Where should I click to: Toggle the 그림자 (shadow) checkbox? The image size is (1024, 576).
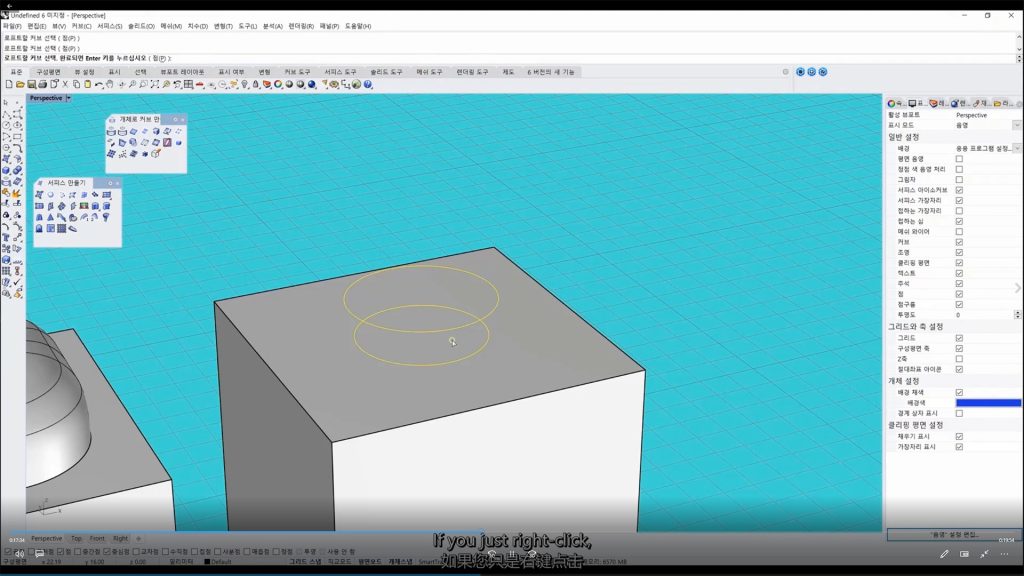(959, 180)
